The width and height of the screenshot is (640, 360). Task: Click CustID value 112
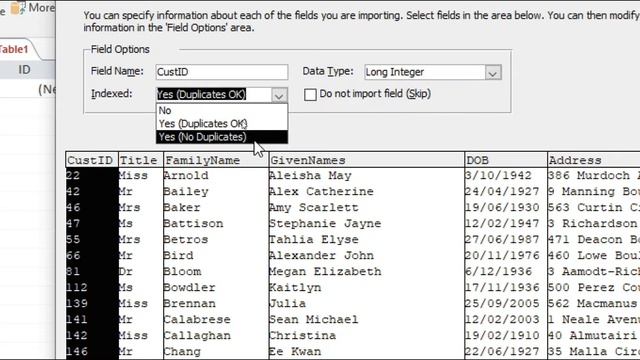(x=77, y=287)
